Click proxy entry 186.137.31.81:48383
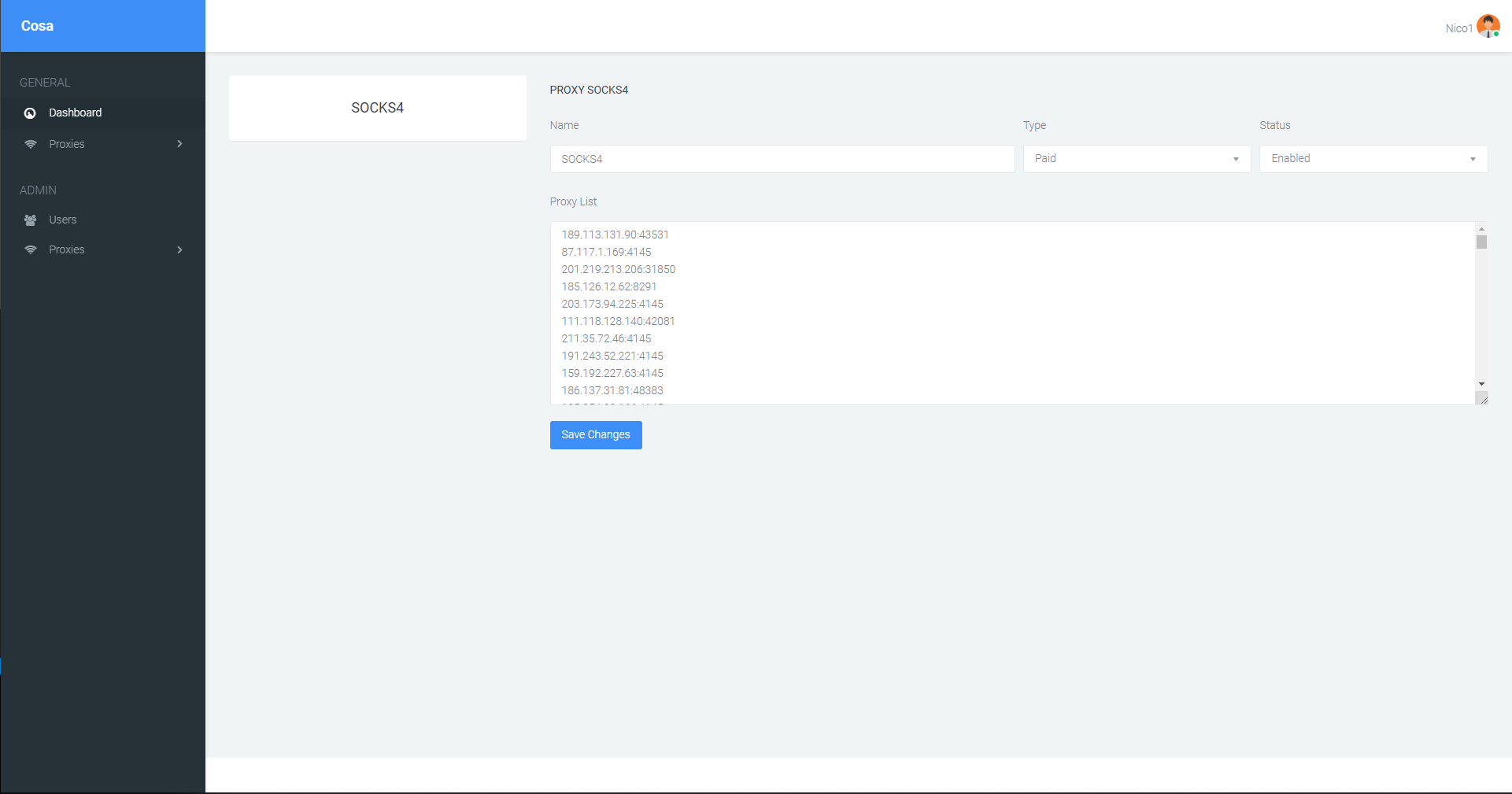 [612, 390]
